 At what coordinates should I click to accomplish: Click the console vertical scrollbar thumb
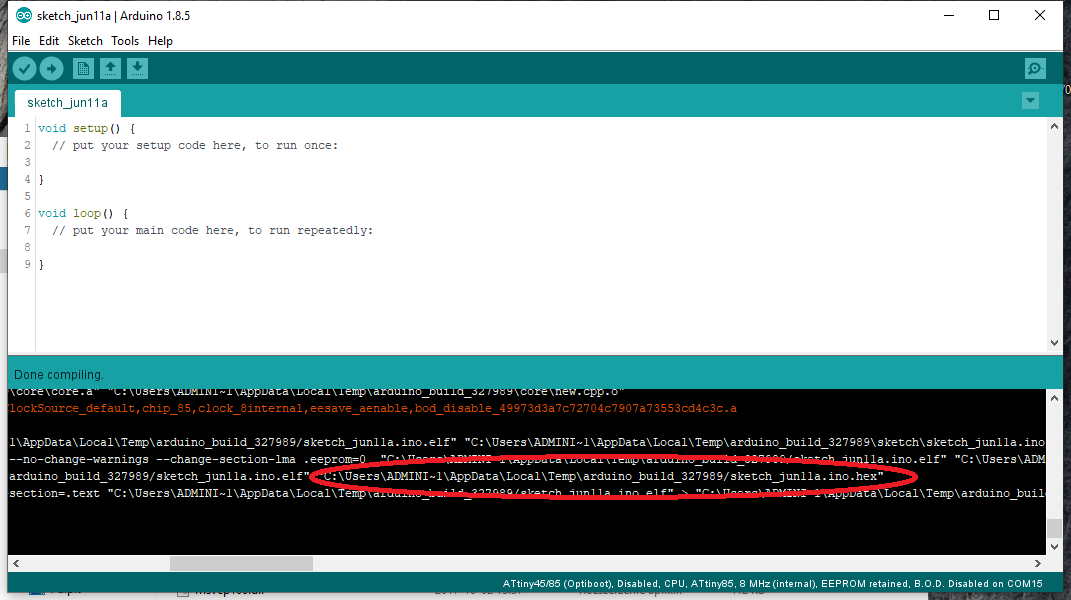[x=1054, y=528]
